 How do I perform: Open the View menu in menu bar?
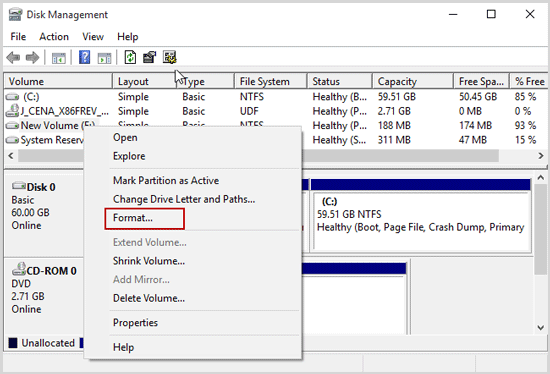click(93, 36)
